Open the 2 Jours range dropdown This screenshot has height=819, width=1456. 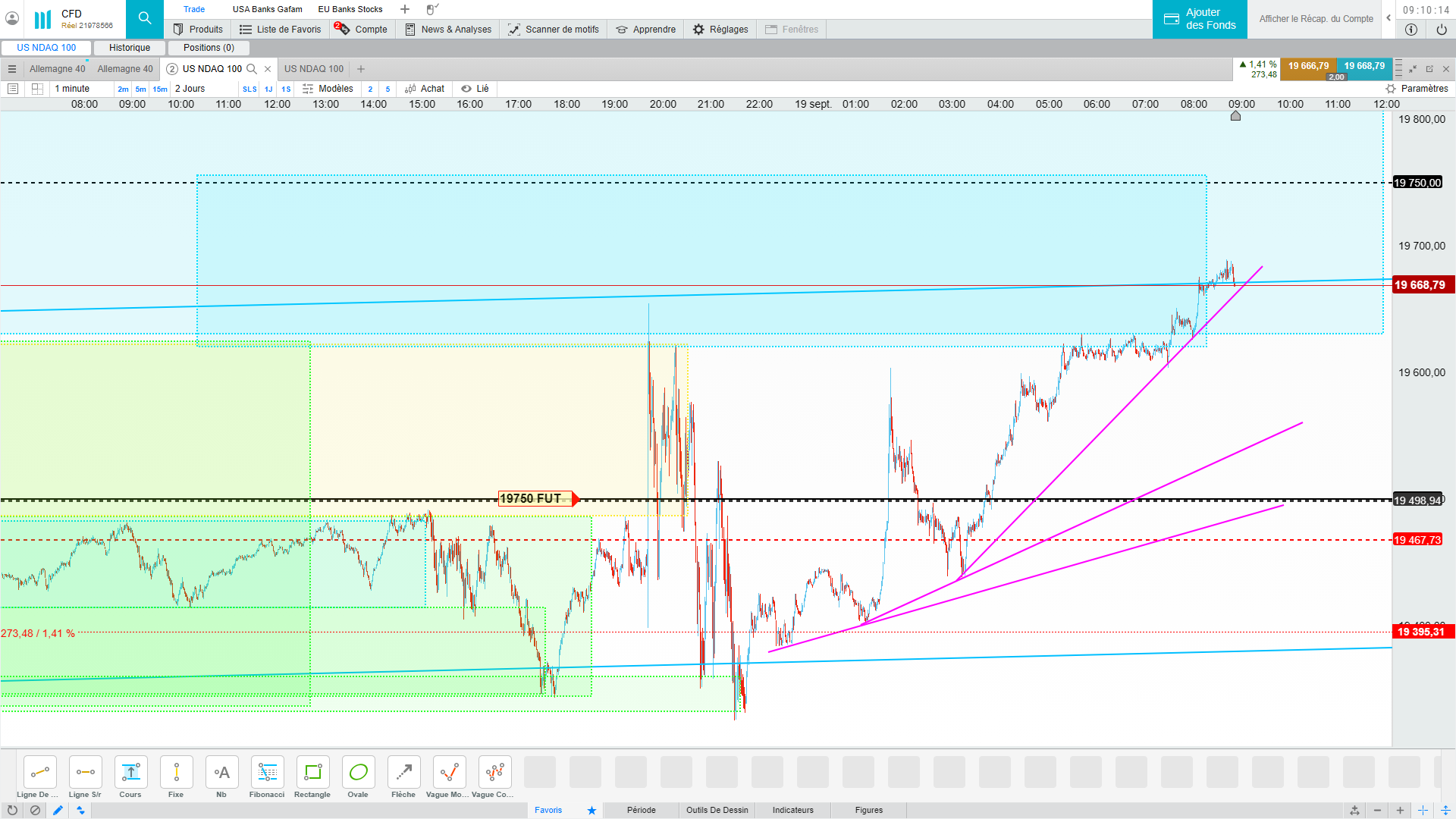point(190,89)
